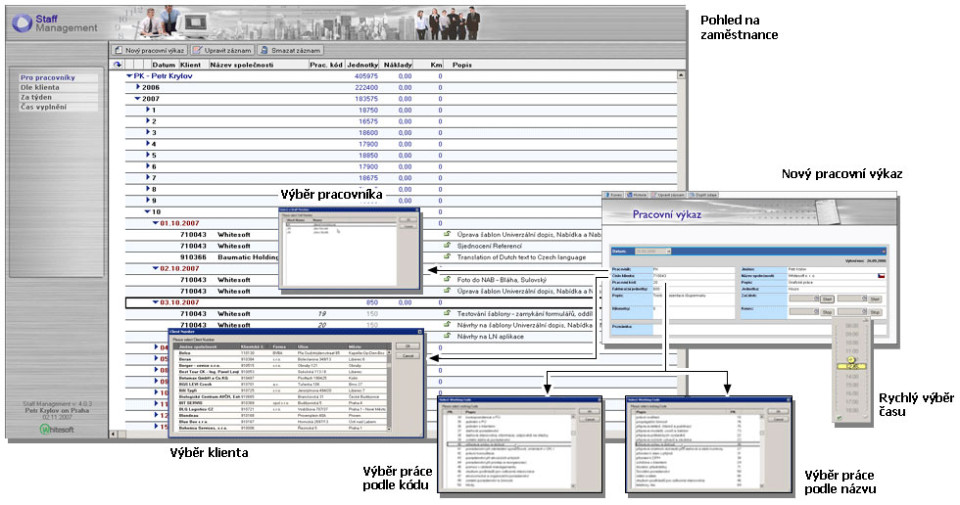Select the Pro pracovníky view
The width and height of the screenshot is (960, 505).
pyautogui.click(x=47, y=77)
